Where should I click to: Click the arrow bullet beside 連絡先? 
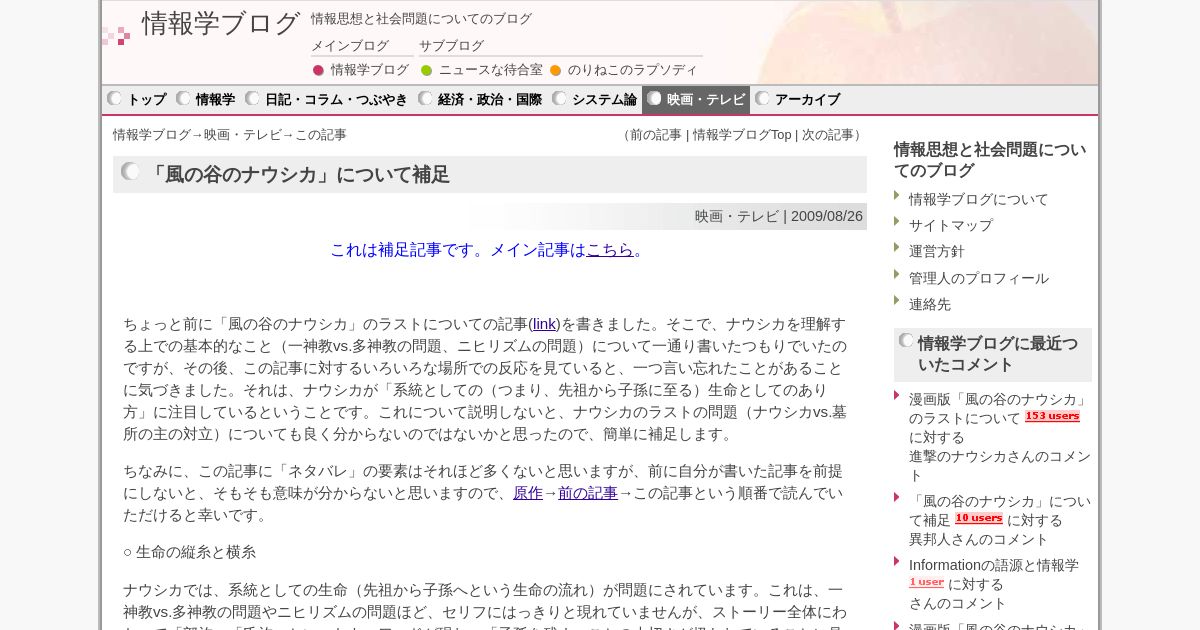[x=897, y=300]
